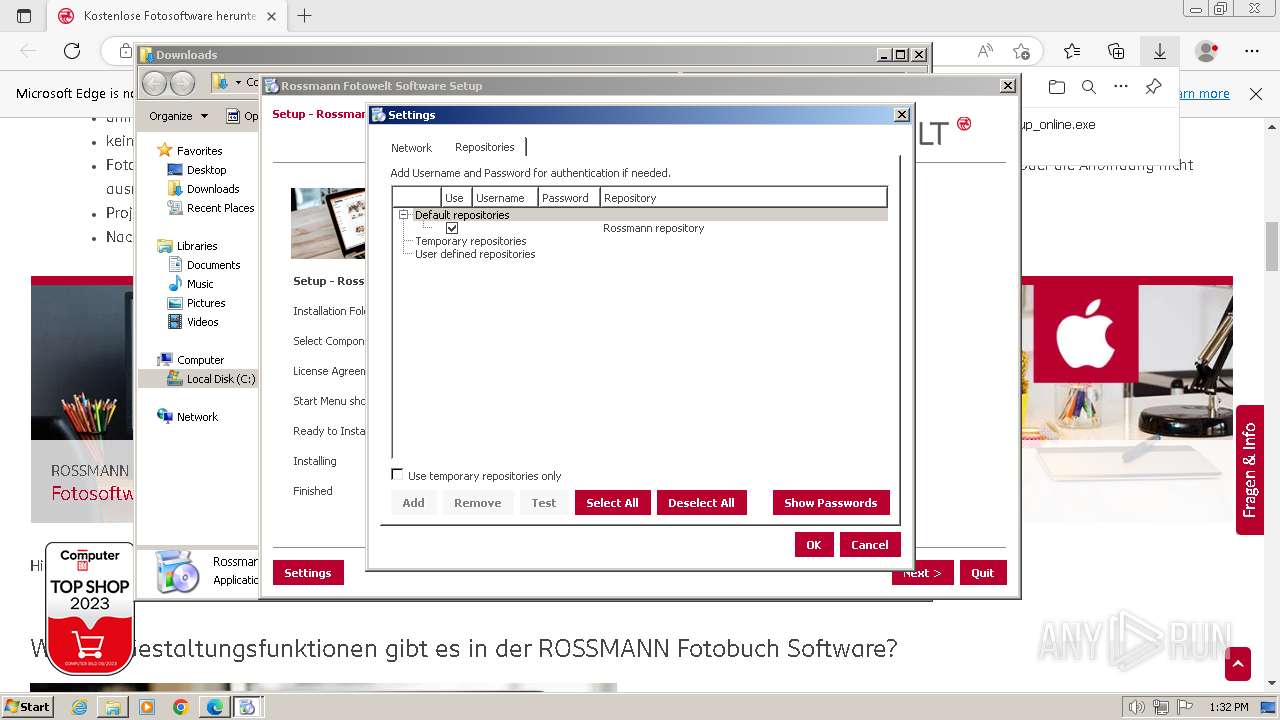This screenshot has width=1280, height=720.
Task: Refresh the Edge browser page
Action: 72,51
